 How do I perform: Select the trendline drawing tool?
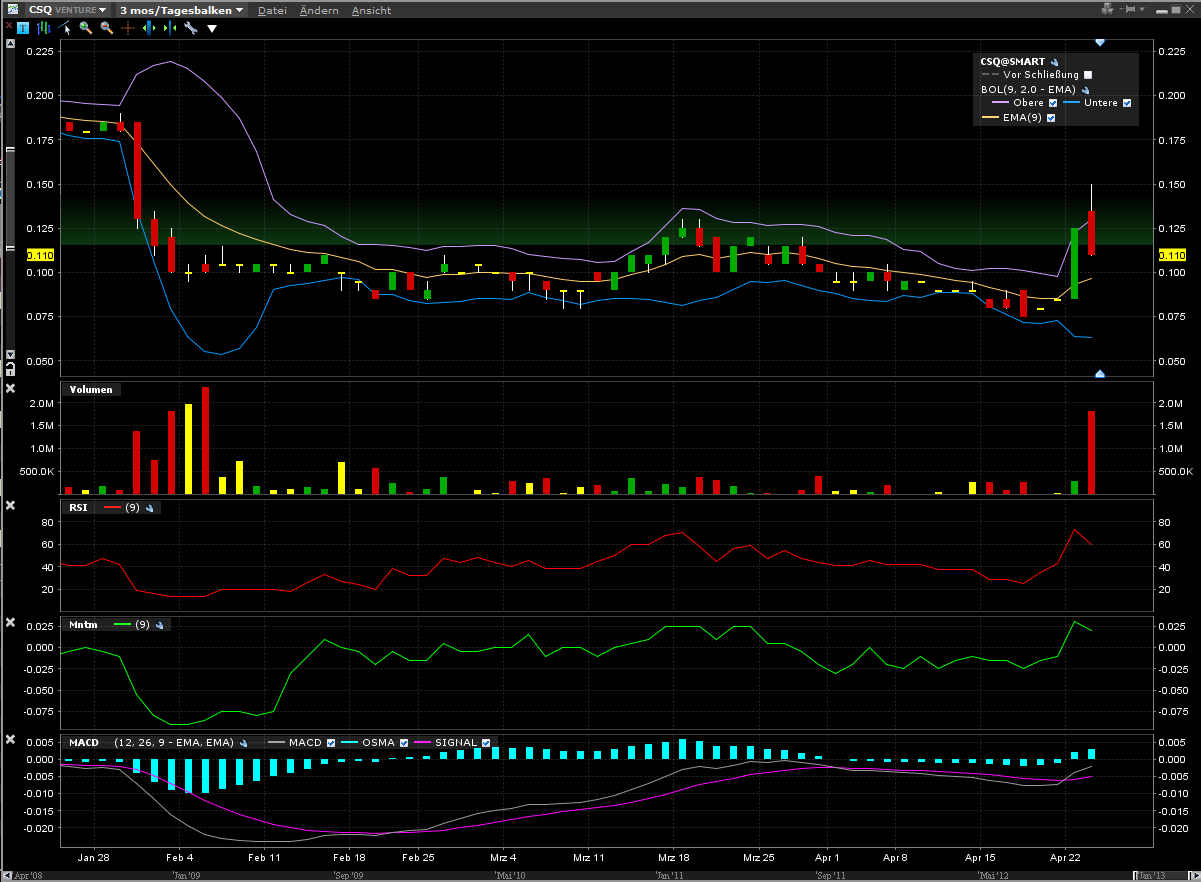click(x=66, y=28)
